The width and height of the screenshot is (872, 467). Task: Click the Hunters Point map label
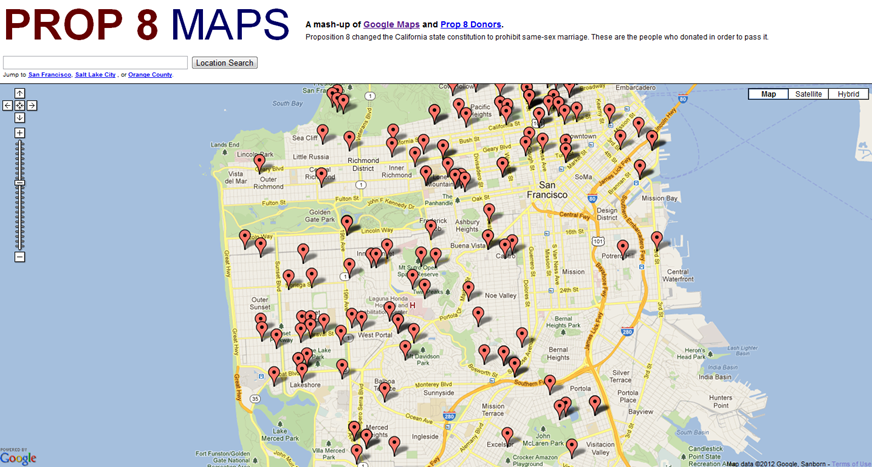click(x=721, y=401)
